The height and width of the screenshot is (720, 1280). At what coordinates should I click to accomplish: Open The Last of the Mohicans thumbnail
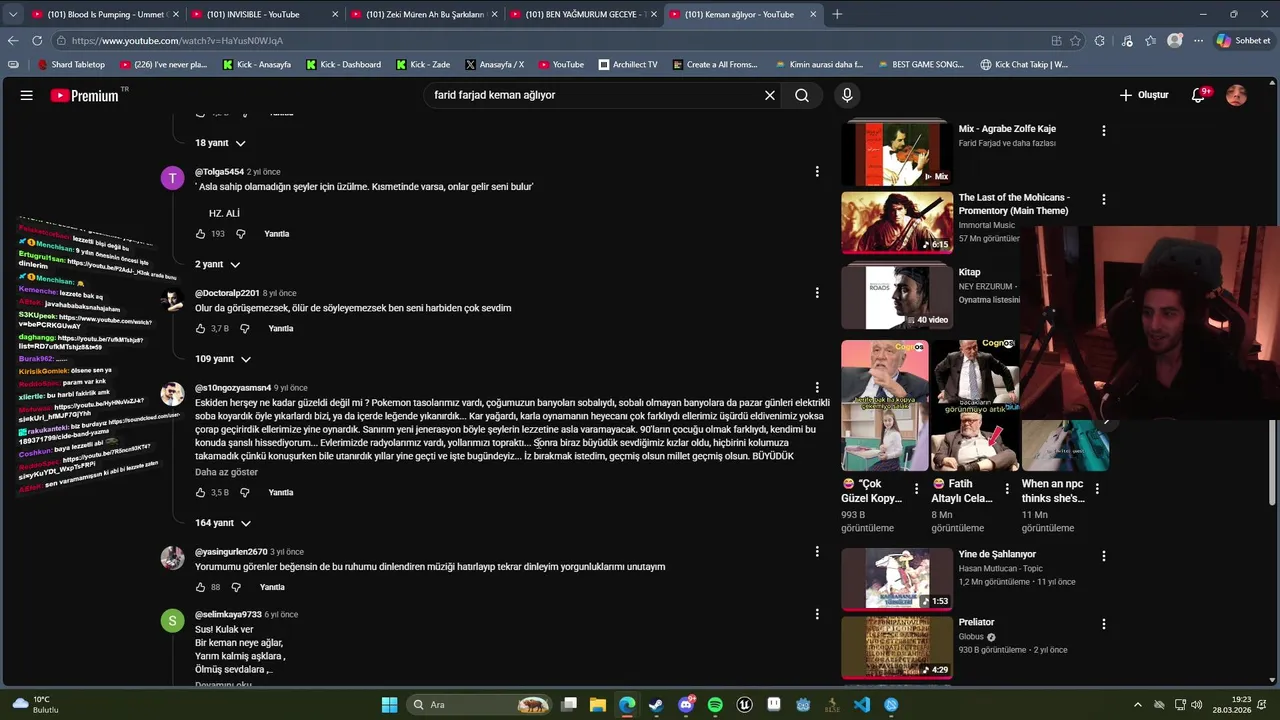[x=897, y=222]
